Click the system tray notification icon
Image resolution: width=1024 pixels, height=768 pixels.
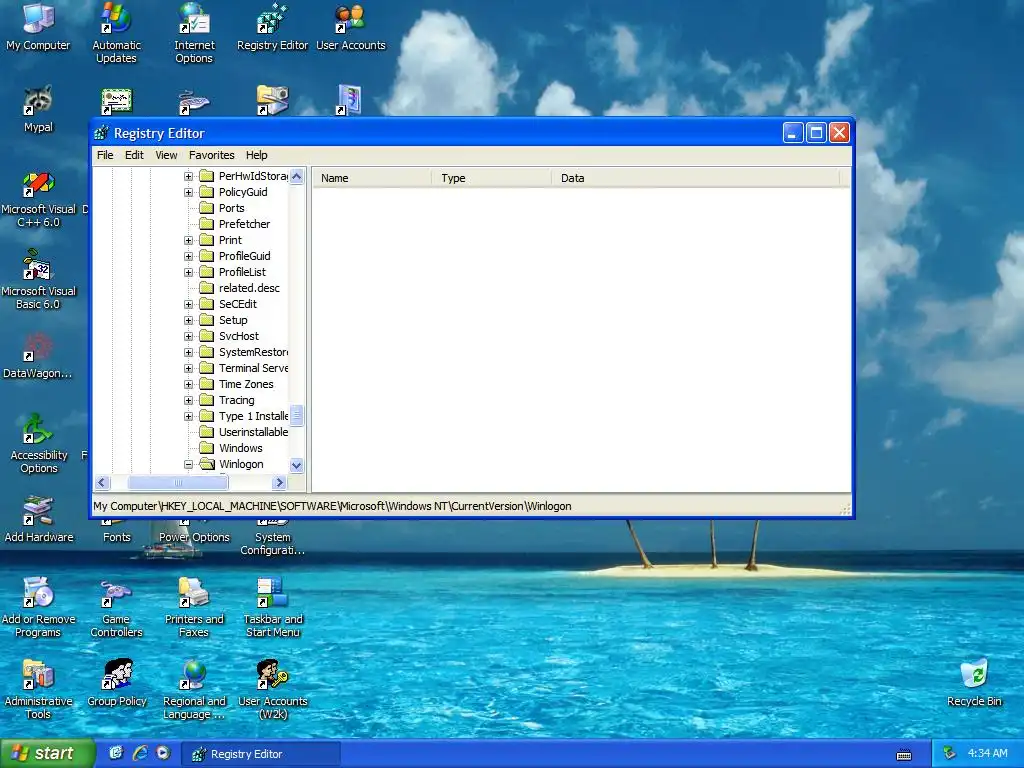(949, 753)
